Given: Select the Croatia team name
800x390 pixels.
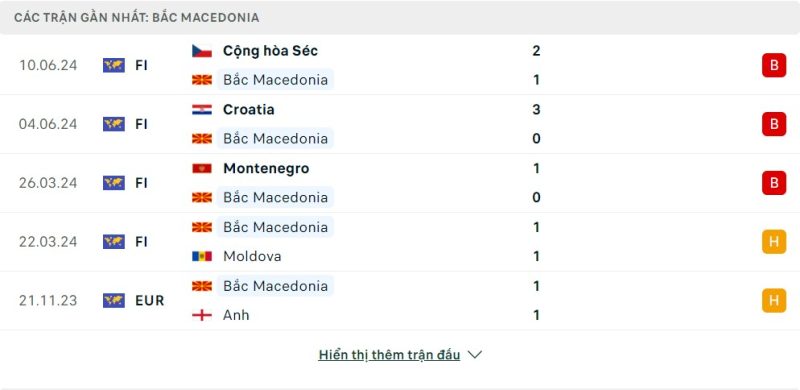Looking at the screenshot, I should (x=248, y=110).
